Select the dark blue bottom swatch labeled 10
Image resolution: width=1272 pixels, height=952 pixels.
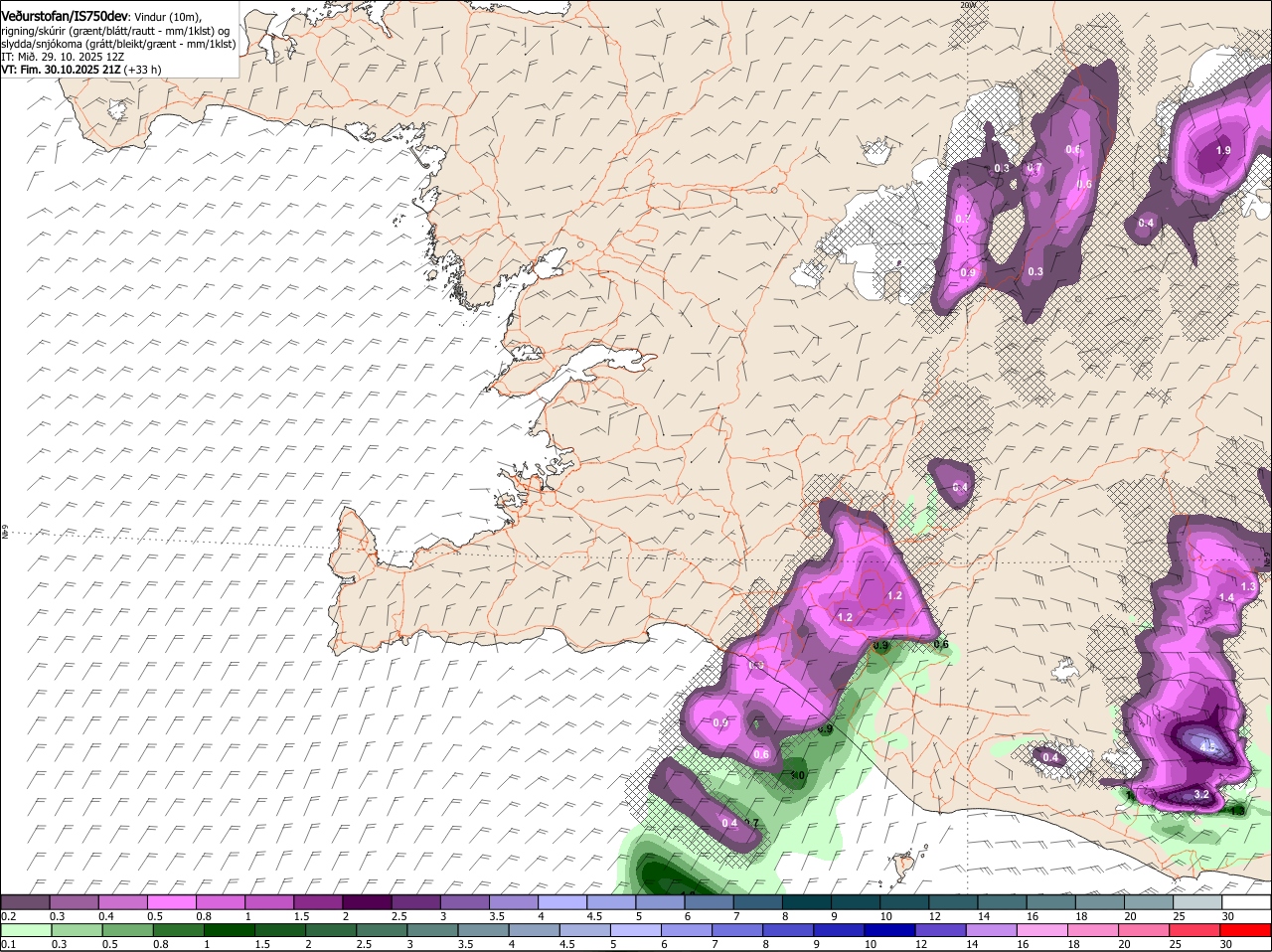click(x=888, y=930)
